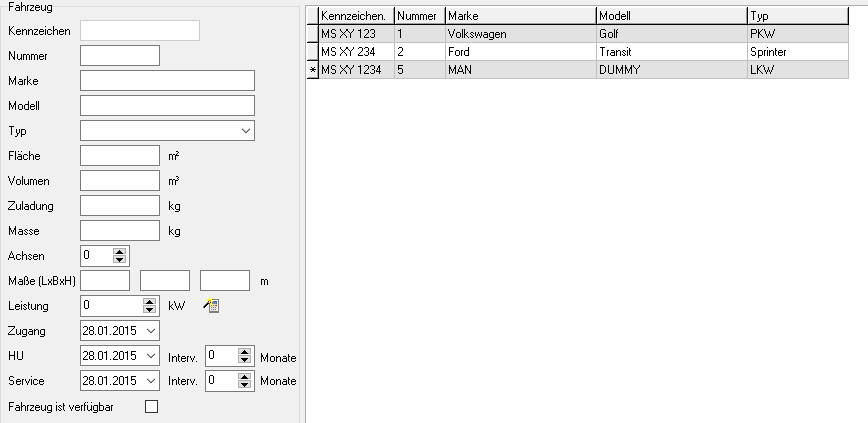This screenshot has width=868, height=423.
Task: Open the Service date picker dropdown
Action: 151,380
